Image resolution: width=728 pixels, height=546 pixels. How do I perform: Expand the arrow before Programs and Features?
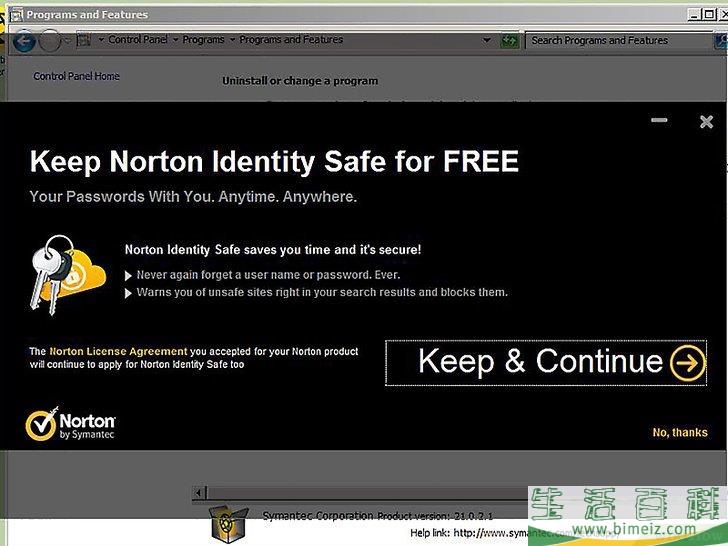(x=232, y=40)
